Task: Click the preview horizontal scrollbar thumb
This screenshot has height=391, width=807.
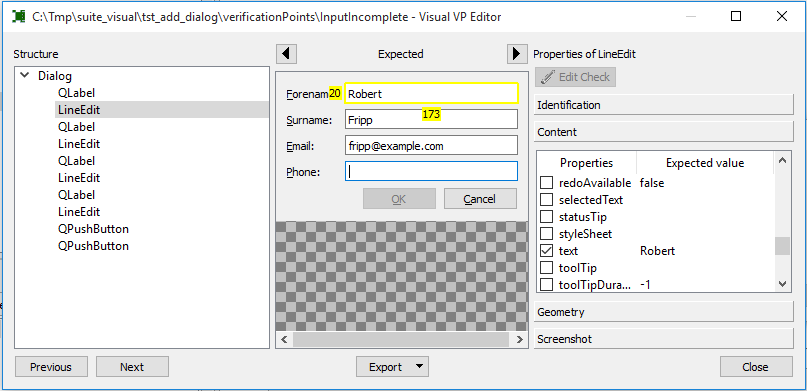Action: coord(401,339)
